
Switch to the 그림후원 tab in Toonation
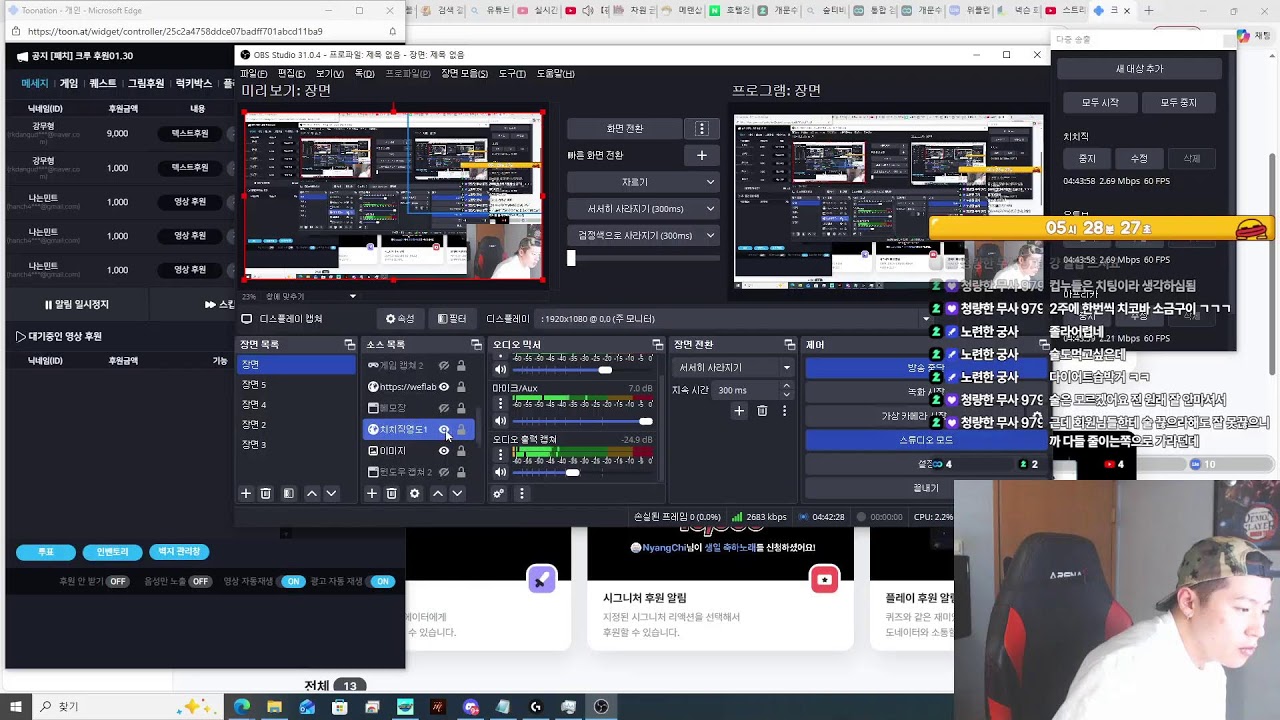(146, 84)
